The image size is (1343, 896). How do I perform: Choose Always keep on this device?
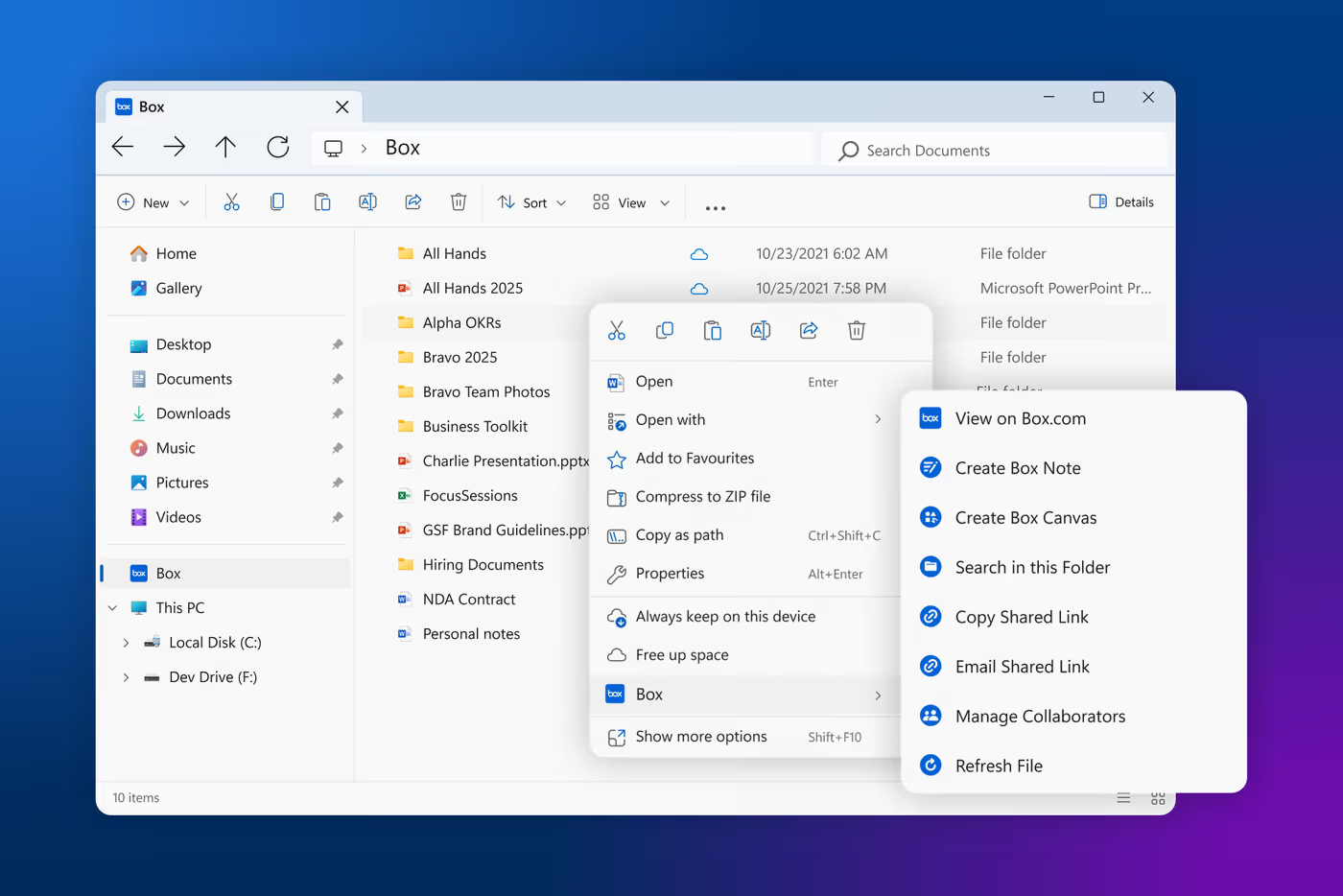tap(725, 617)
